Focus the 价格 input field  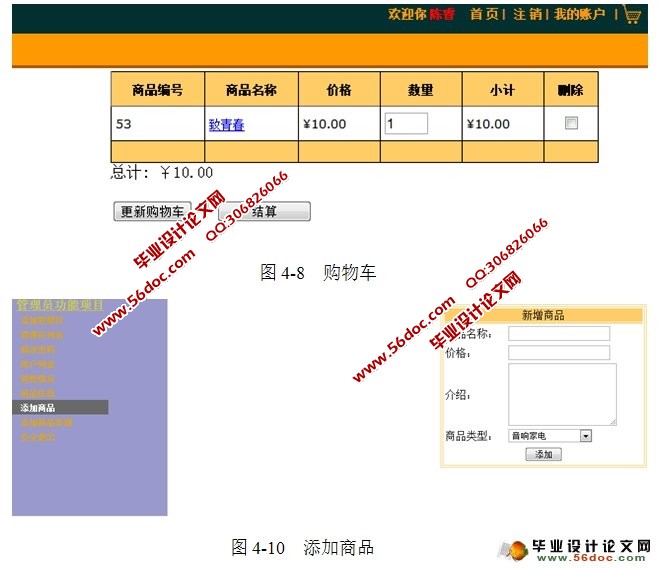click(x=559, y=353)
